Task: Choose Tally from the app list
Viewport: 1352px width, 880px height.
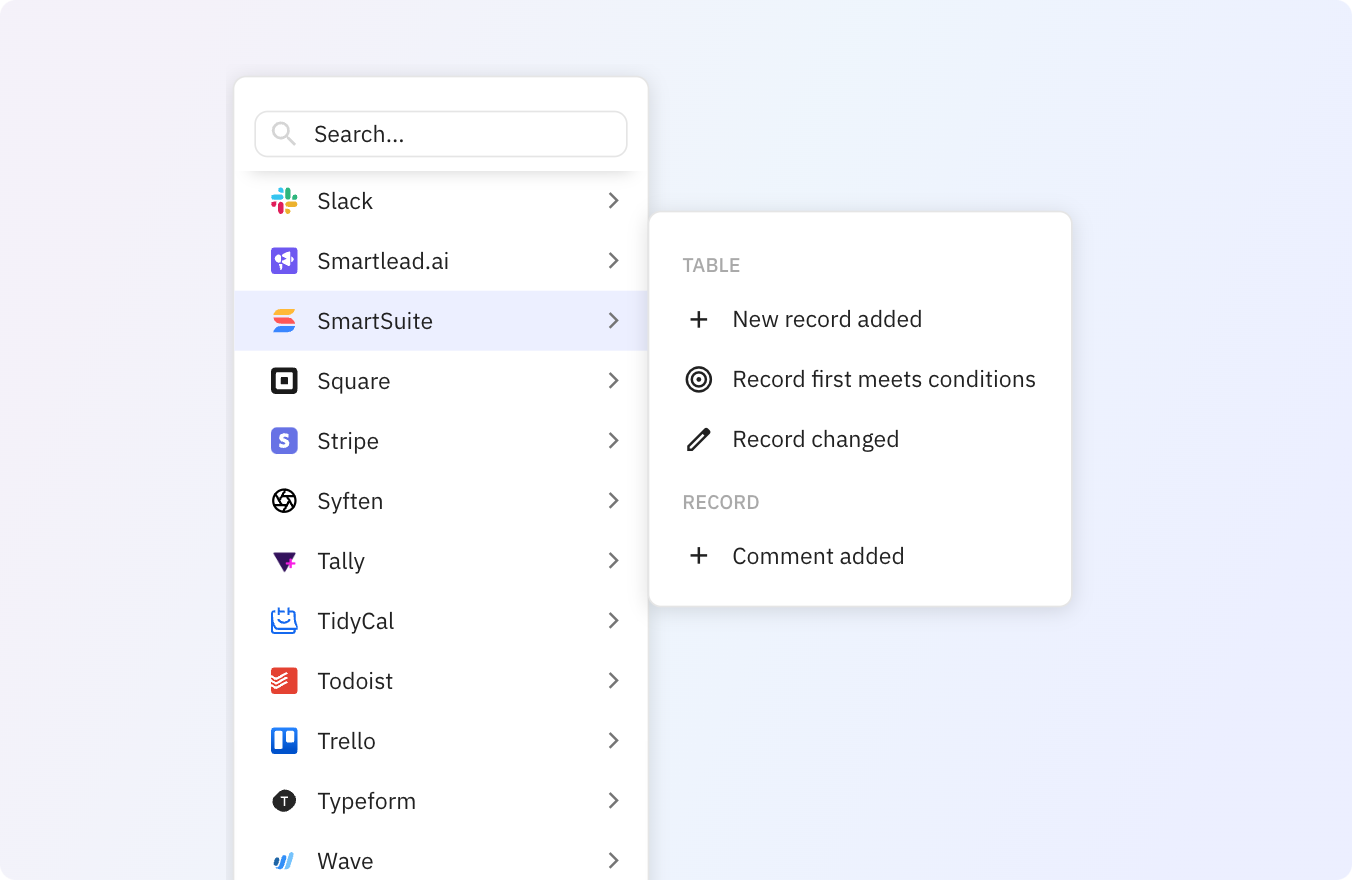Action: click(441, 561)
